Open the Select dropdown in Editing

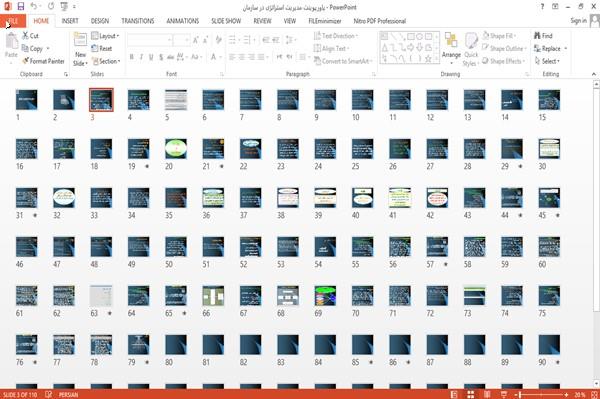[547, 61]
